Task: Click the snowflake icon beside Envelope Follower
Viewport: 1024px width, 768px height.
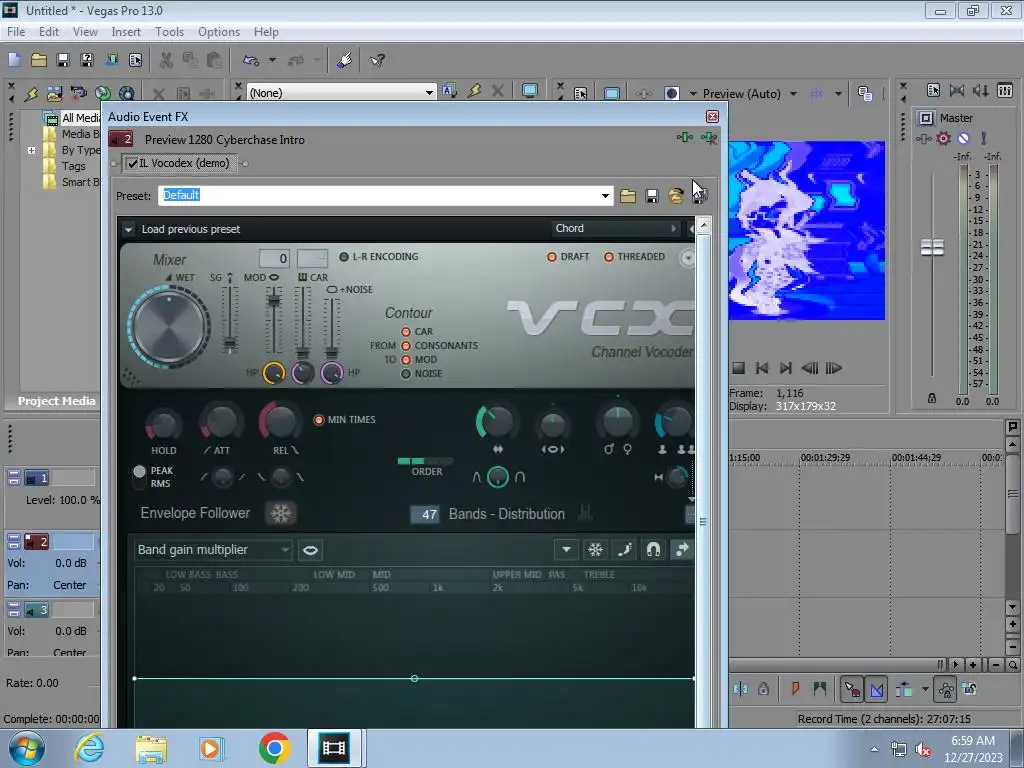Action: click(281, 513)
